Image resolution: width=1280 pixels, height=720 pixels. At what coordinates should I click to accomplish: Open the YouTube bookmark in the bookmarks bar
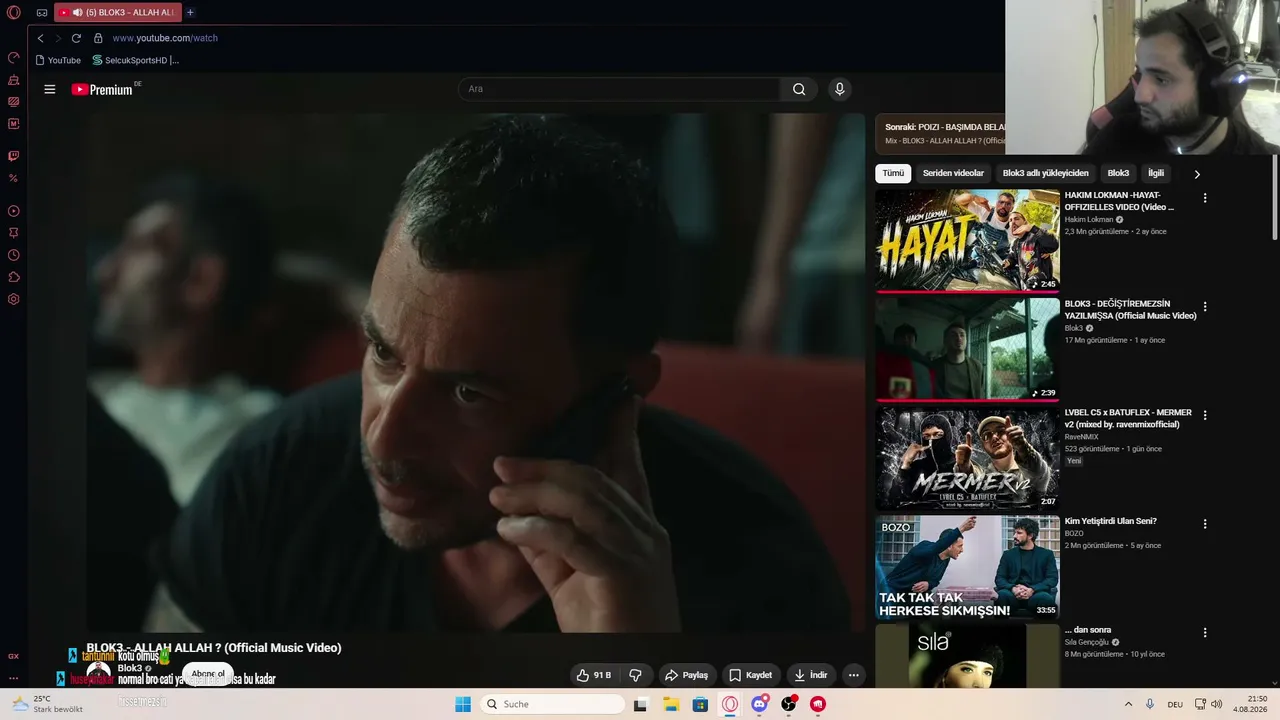pos(58,60)
